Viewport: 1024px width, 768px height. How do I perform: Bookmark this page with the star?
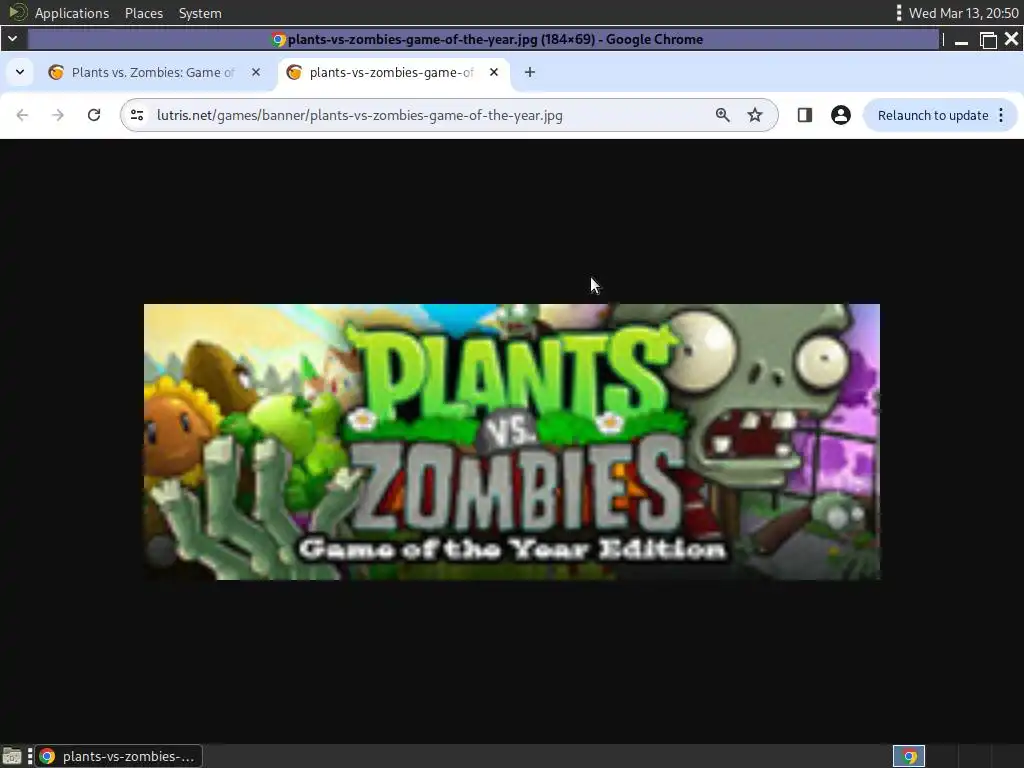(755, 115)
